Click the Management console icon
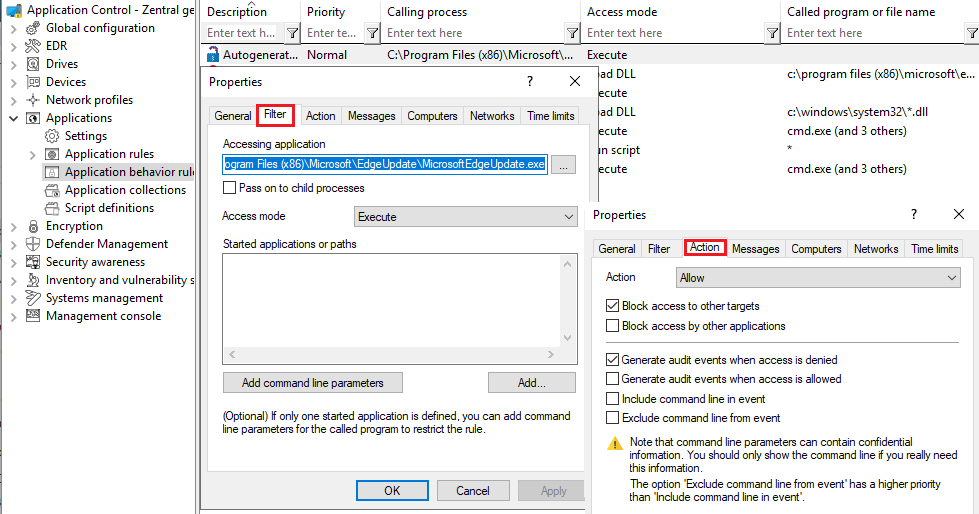Image resolution: width=979 pixels, height=514 pixels. point(32,316)
